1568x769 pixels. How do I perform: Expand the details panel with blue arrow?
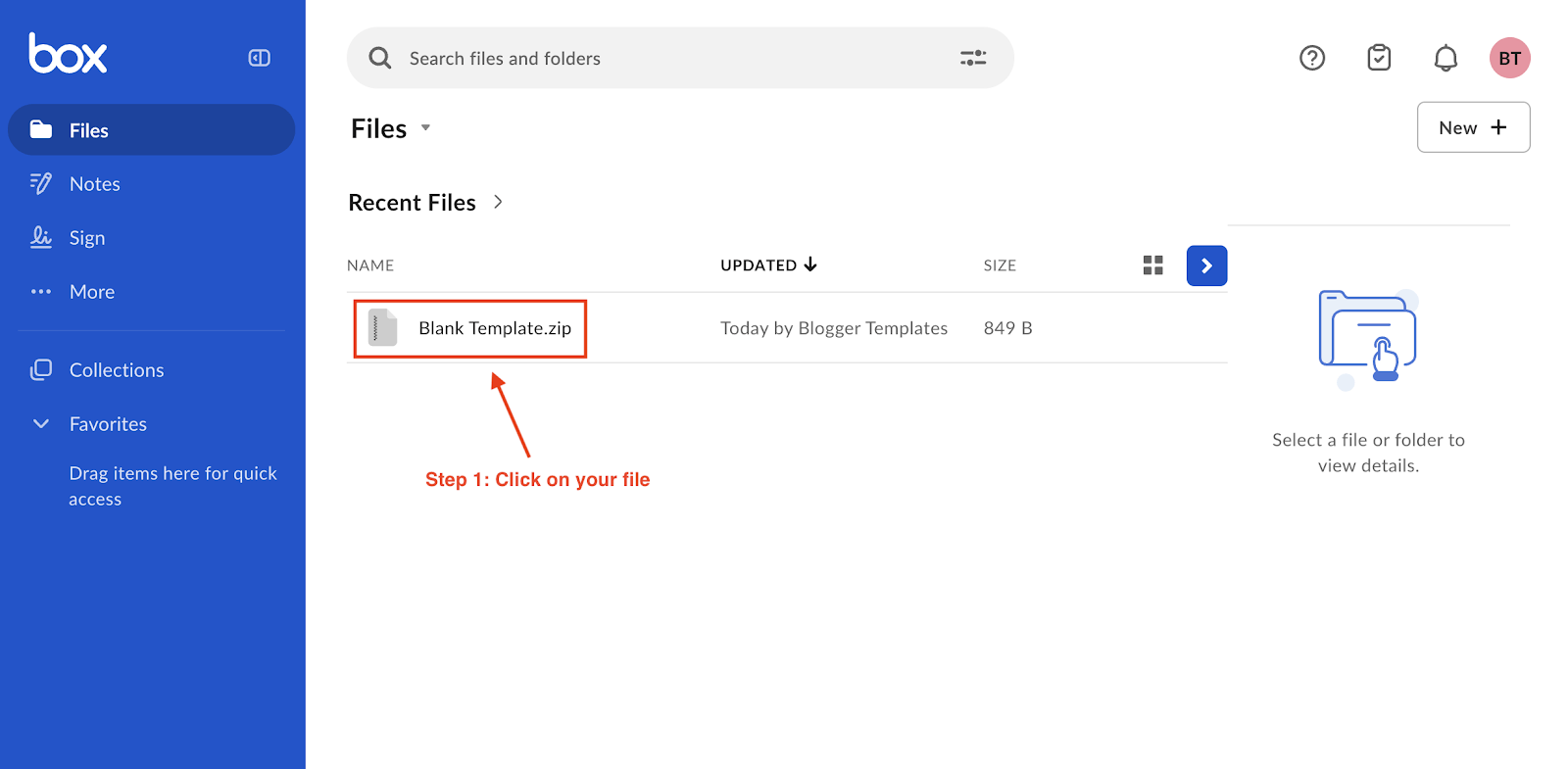point(1207,265)
